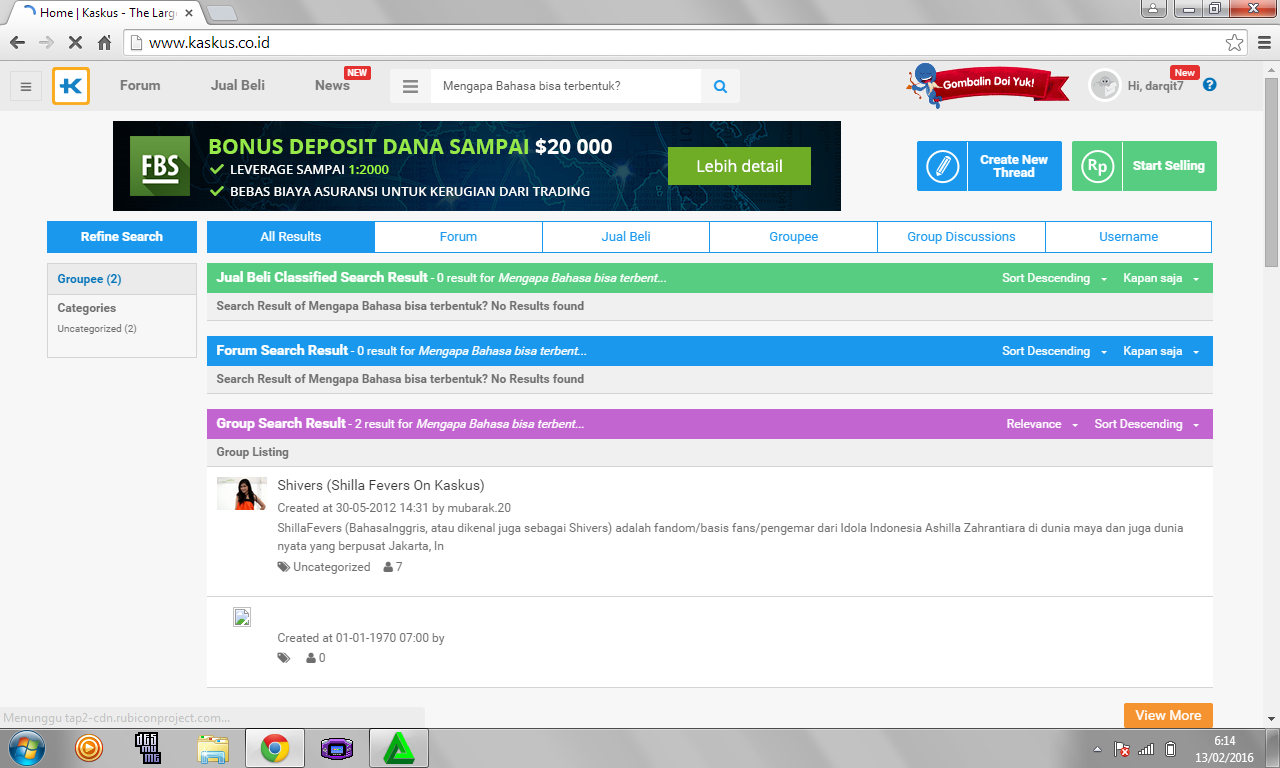Switch to the Forum results tab

[458, 237]
